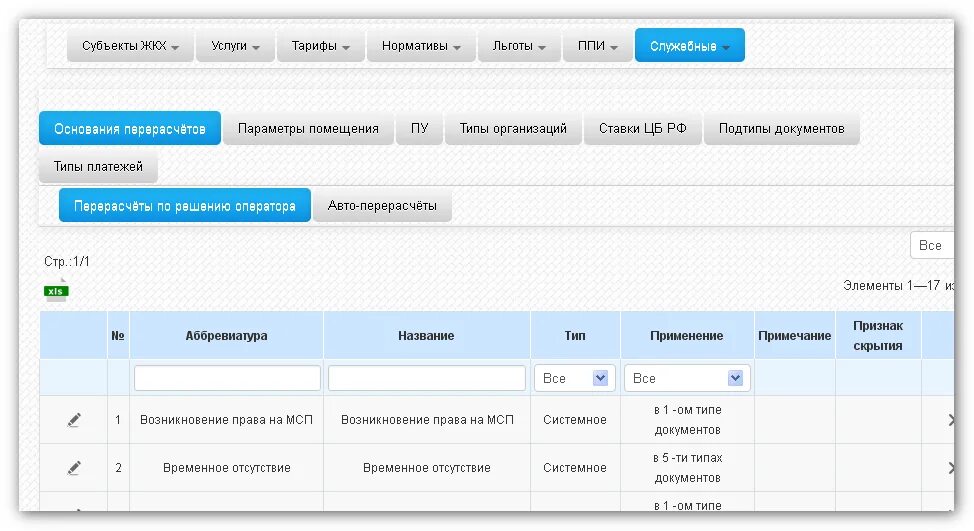The height and width of the screenshot is (531, 974).
Task: Focus the Аббревиатура filter input
Action: [x=227, y=378]
